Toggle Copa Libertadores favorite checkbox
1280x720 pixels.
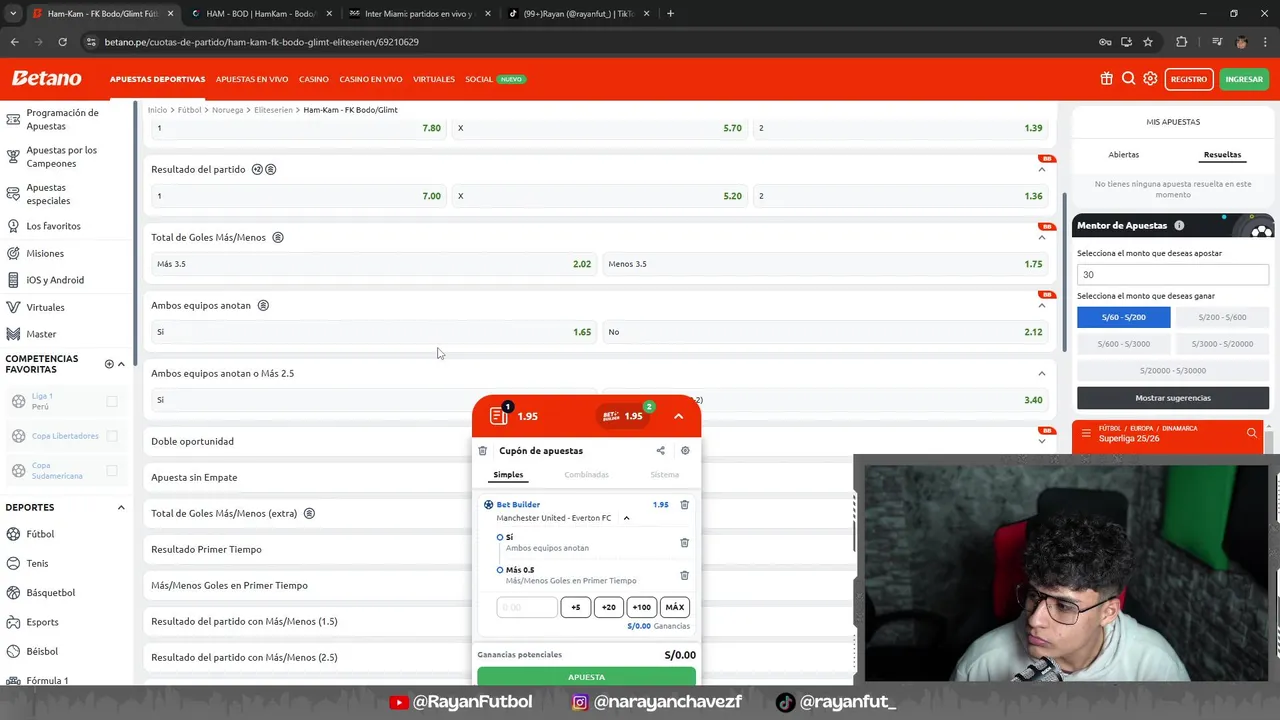[112, 436]
